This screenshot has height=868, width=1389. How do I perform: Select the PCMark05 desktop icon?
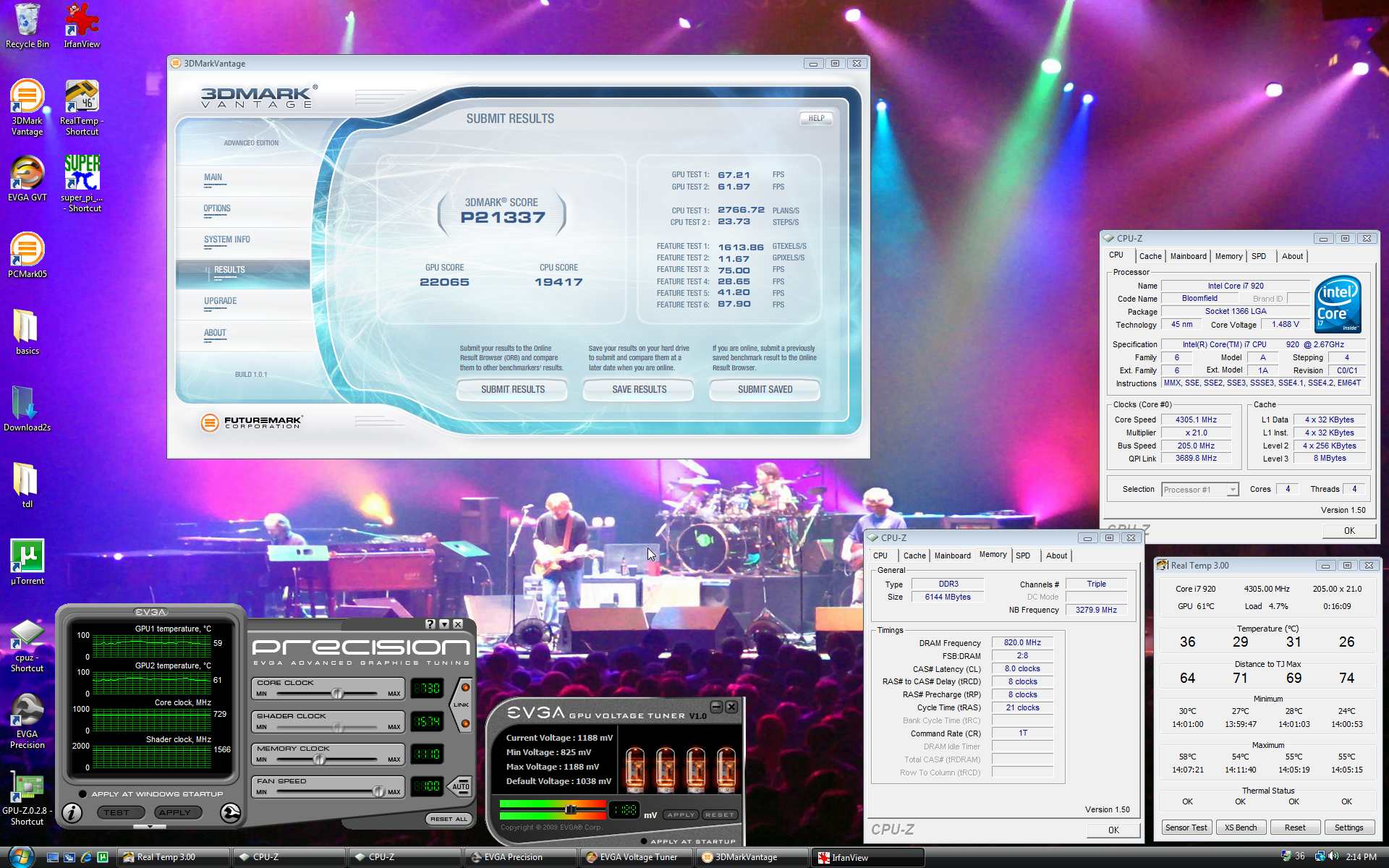point(27,255)
